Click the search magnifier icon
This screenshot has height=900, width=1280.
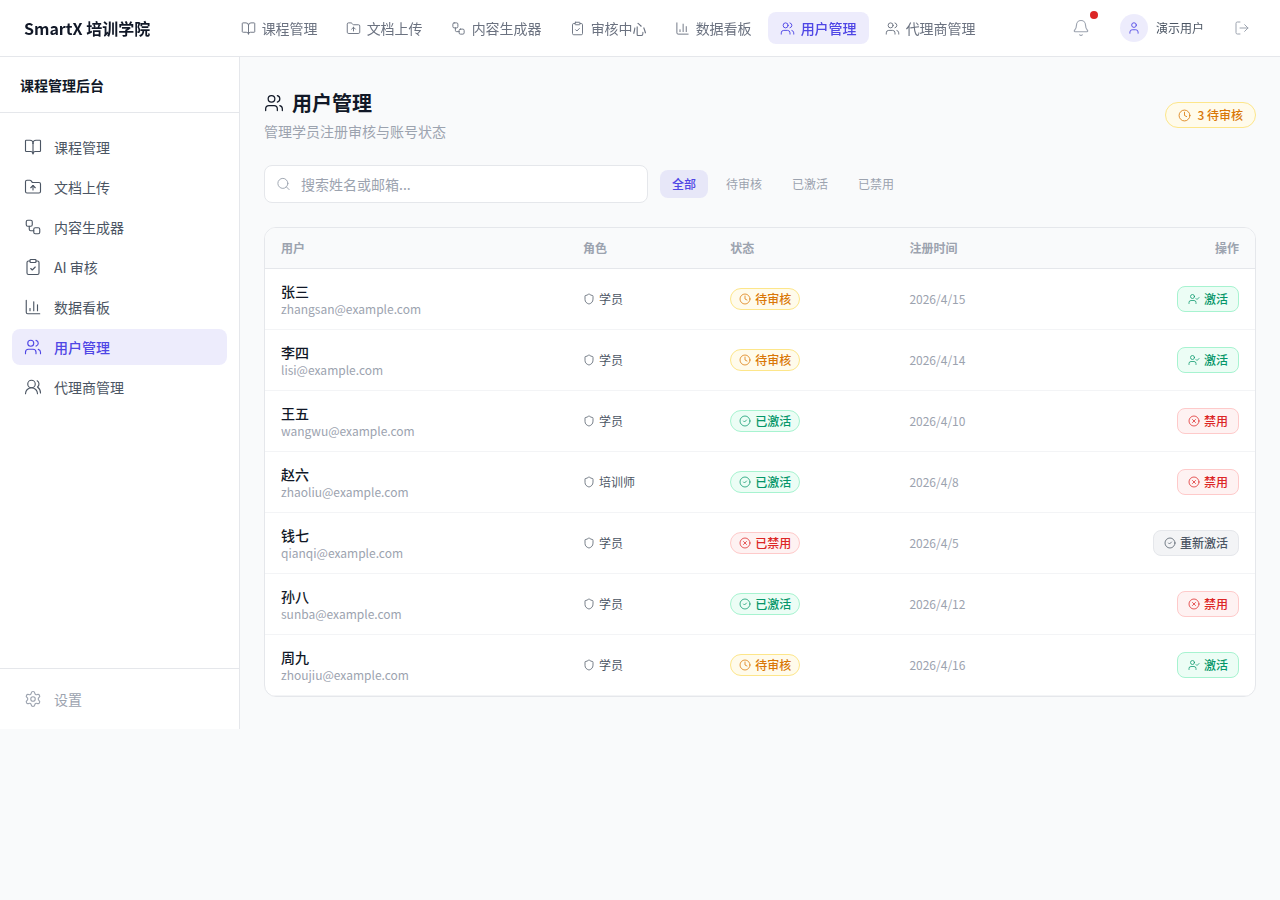pyautogui.click(x=284, y=184)
